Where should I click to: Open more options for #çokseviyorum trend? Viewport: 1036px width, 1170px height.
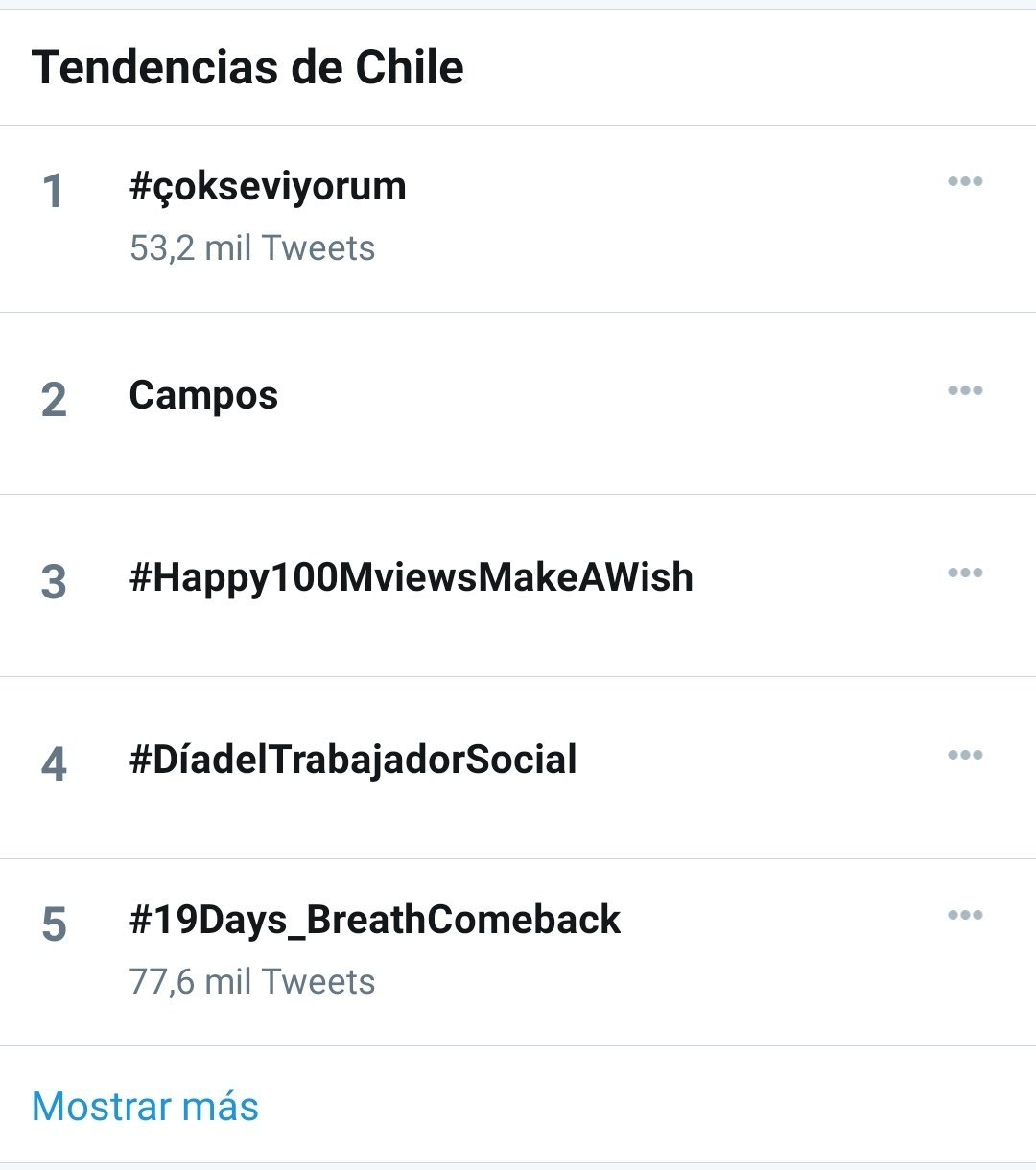click(964, 181)
